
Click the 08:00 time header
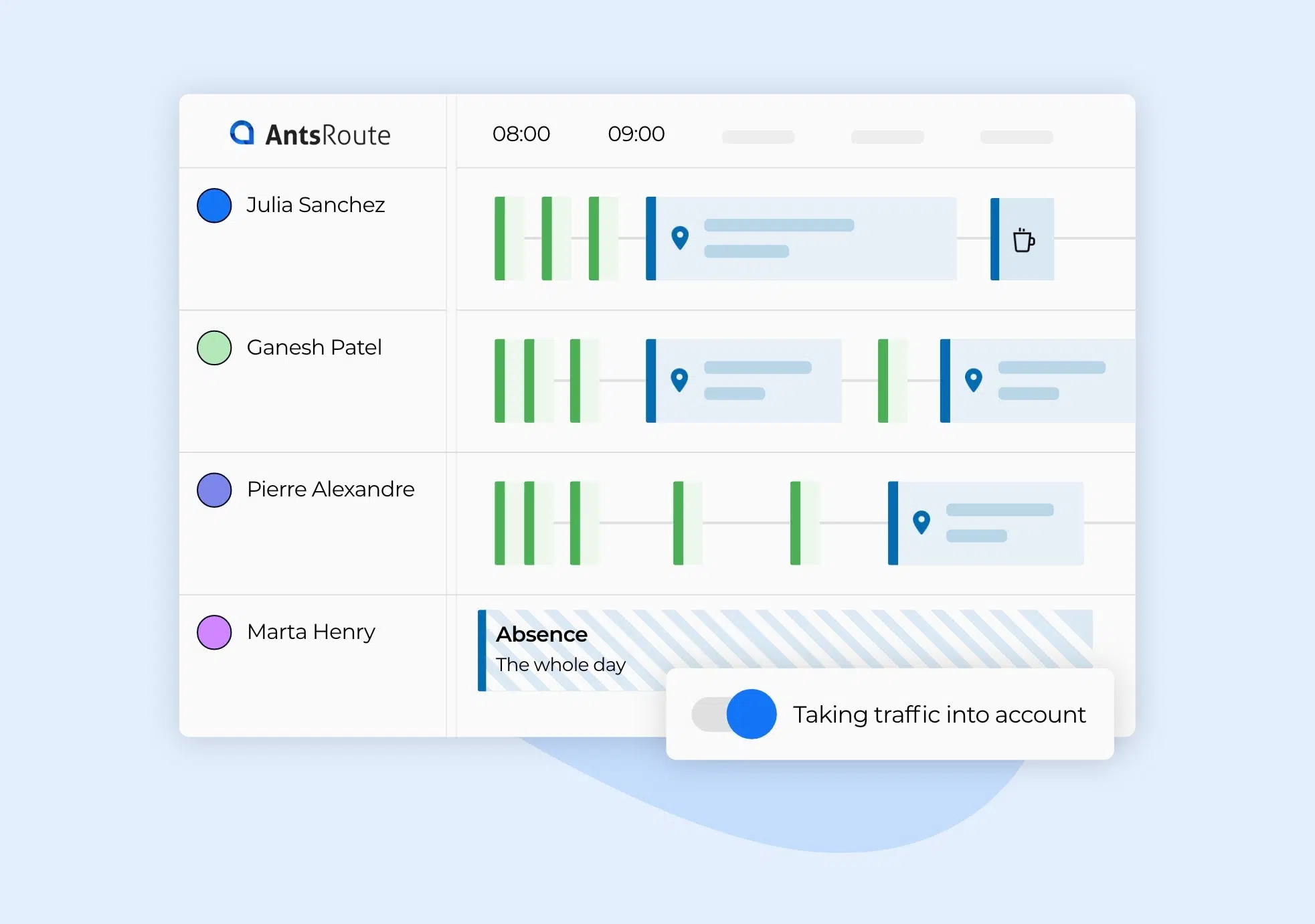point(521,134)
